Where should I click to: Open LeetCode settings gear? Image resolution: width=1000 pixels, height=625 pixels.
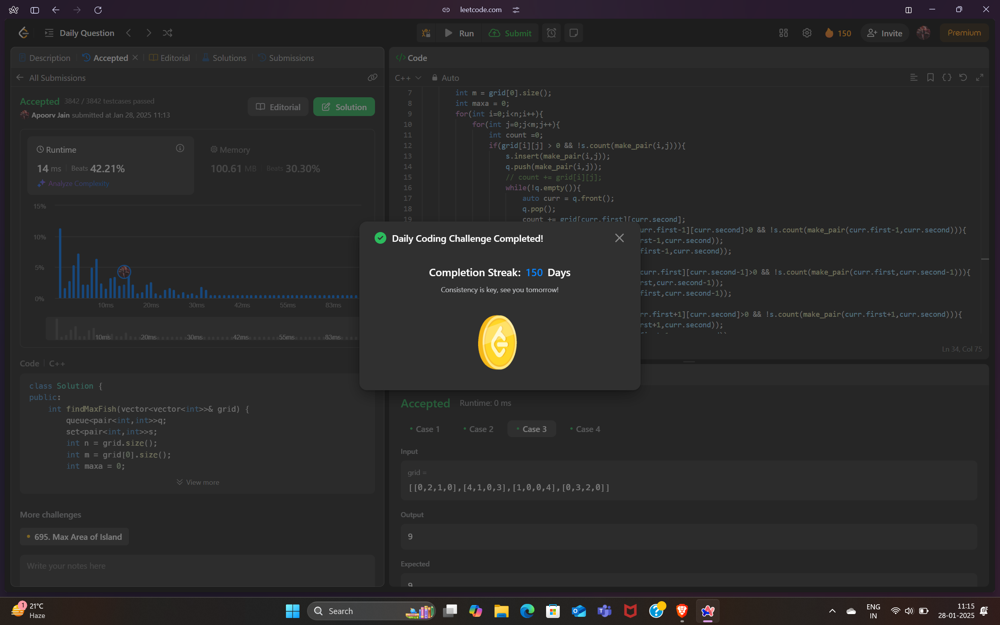coord(807,33)
